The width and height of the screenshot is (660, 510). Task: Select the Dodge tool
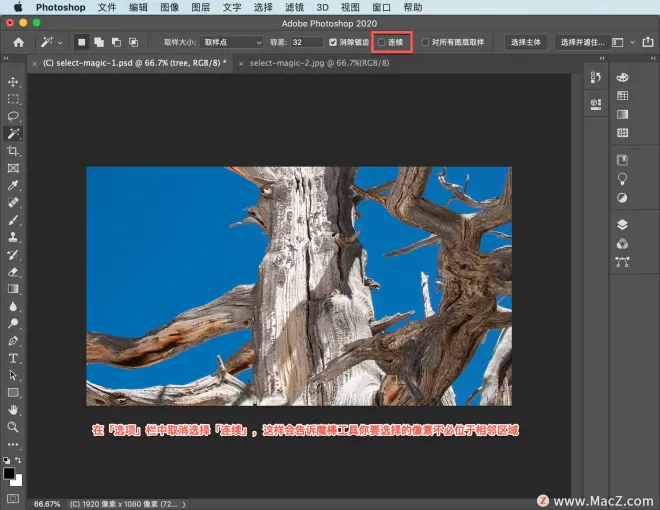click(13, 323)
